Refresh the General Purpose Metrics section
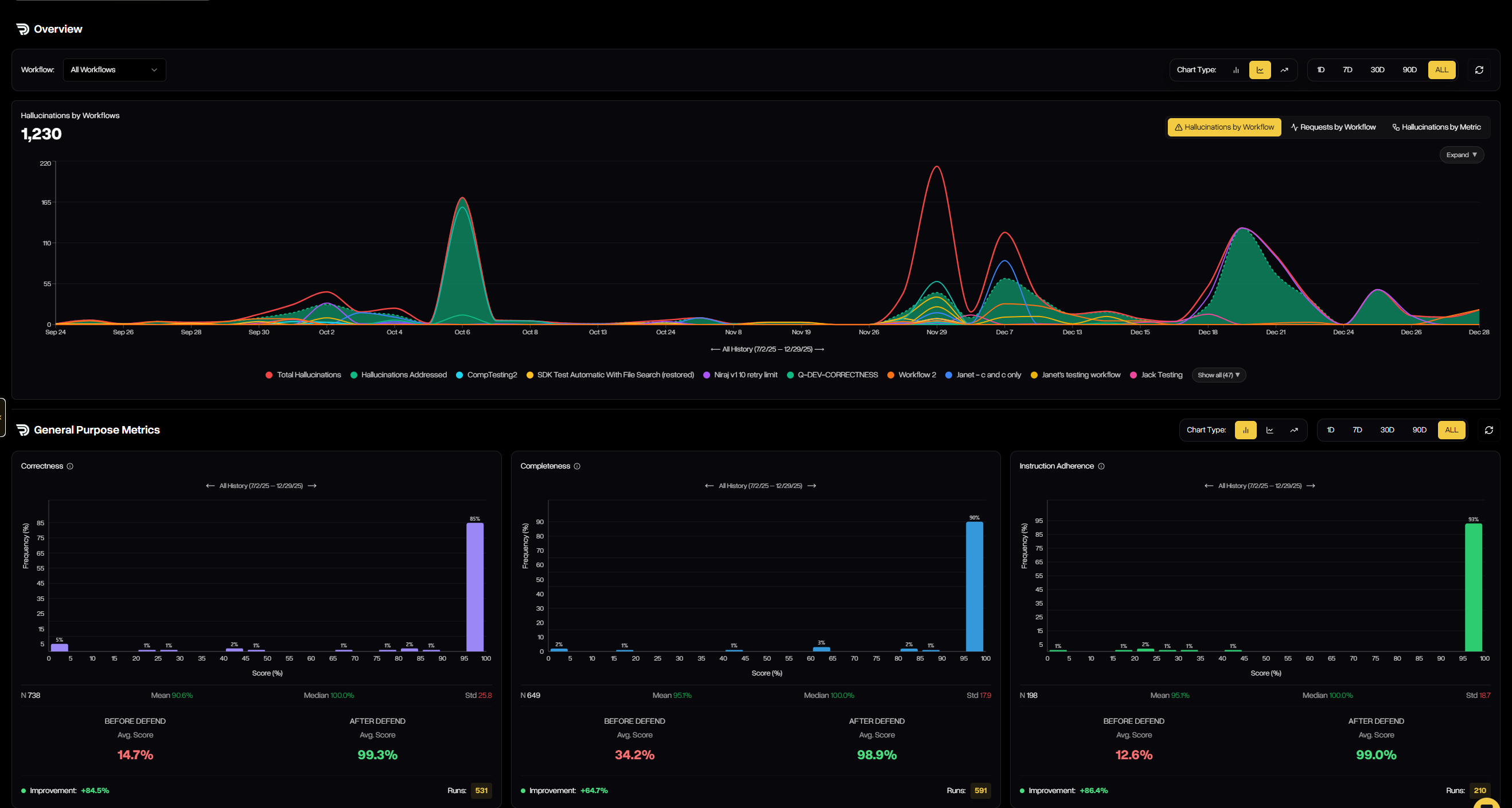 pyautogui.click(x=1489, y=430)
